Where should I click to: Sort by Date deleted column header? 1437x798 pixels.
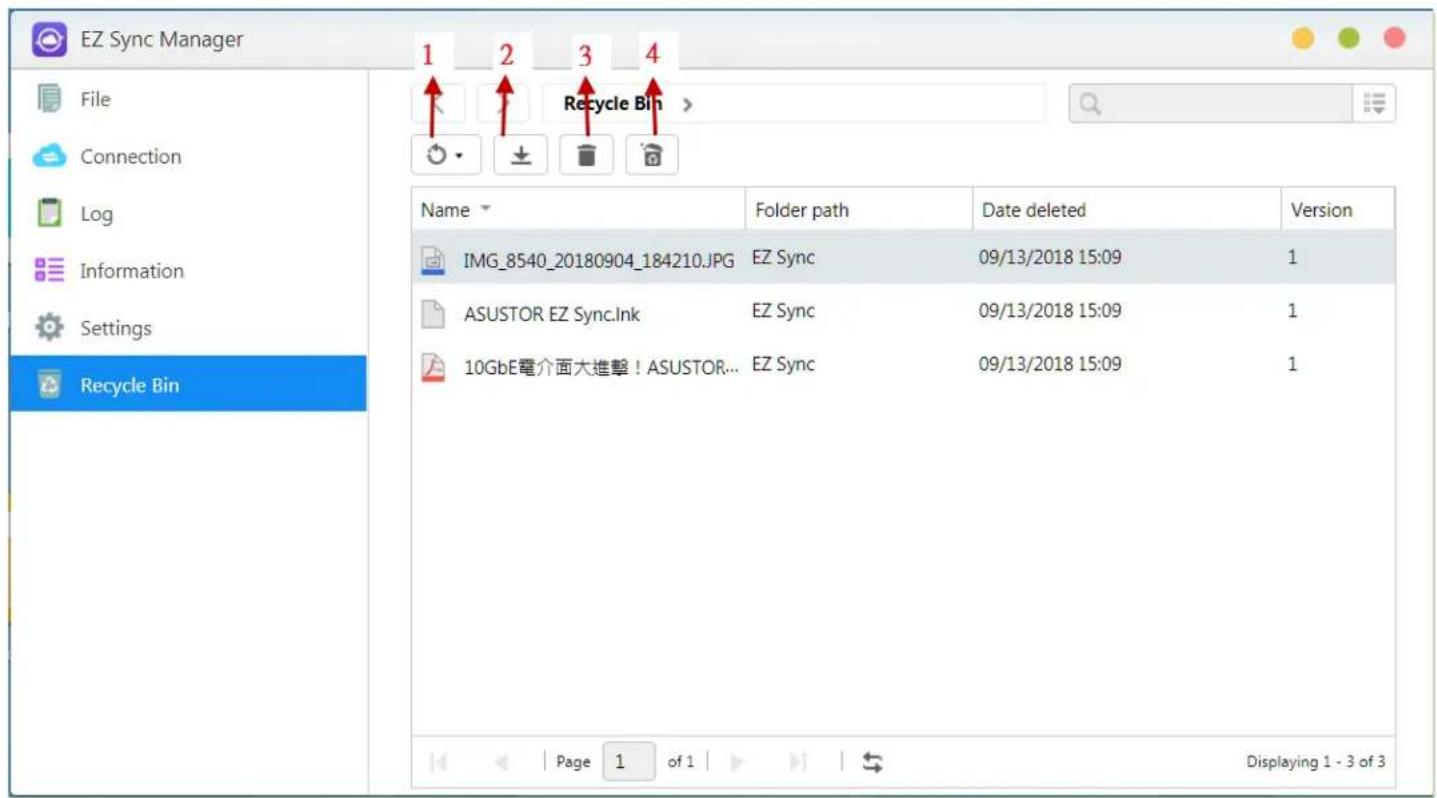click(1126, 210)
